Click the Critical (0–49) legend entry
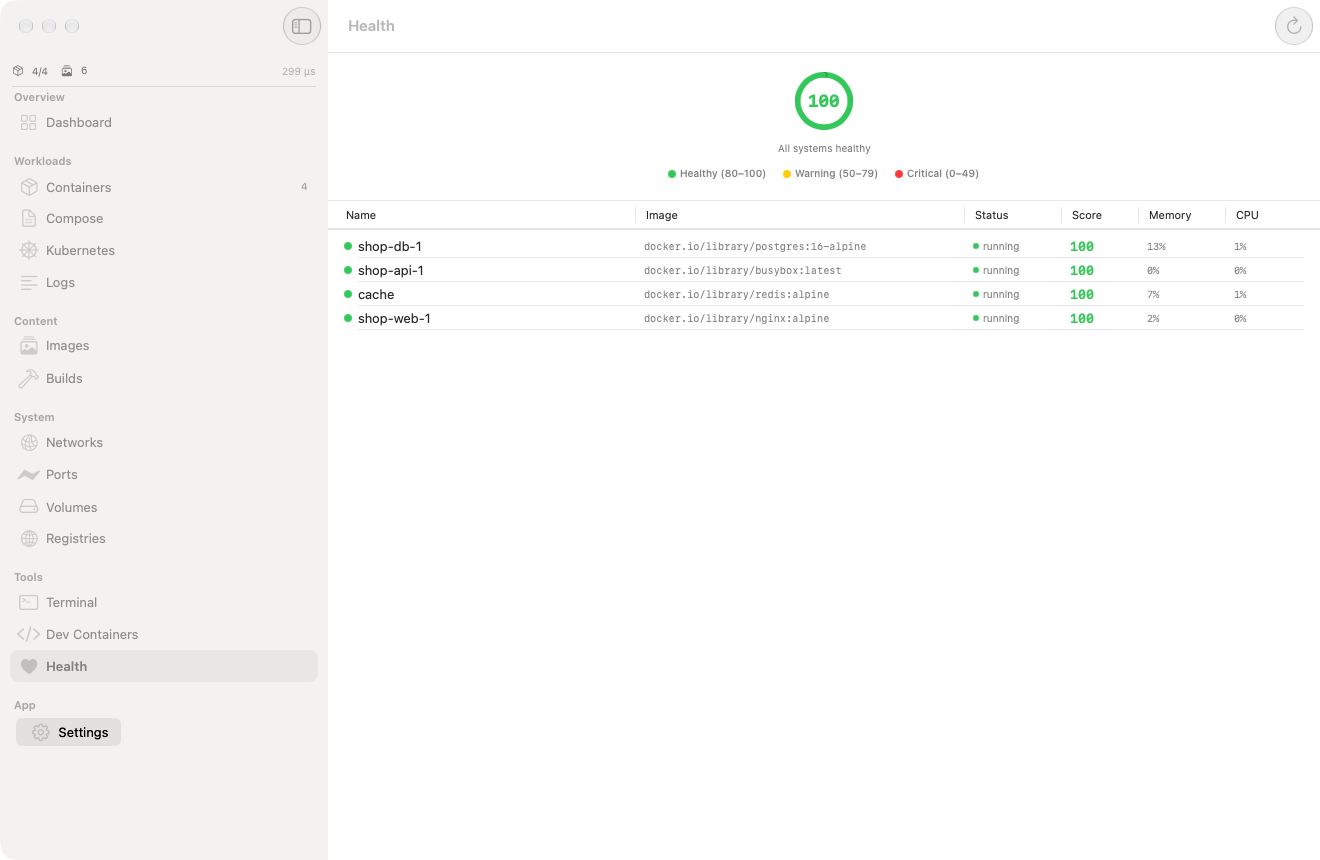 point(937,174)
